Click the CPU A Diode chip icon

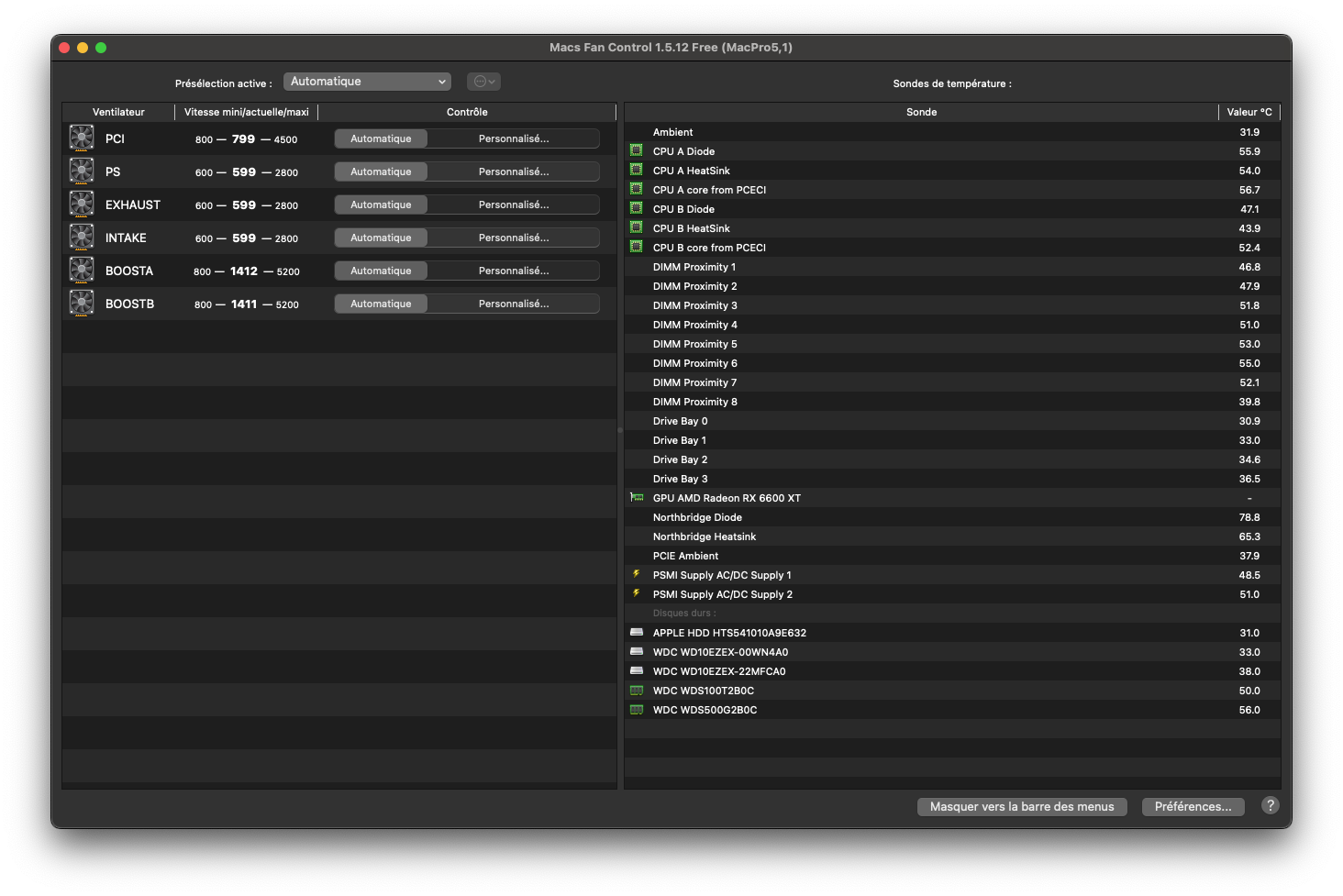point(637,150)
